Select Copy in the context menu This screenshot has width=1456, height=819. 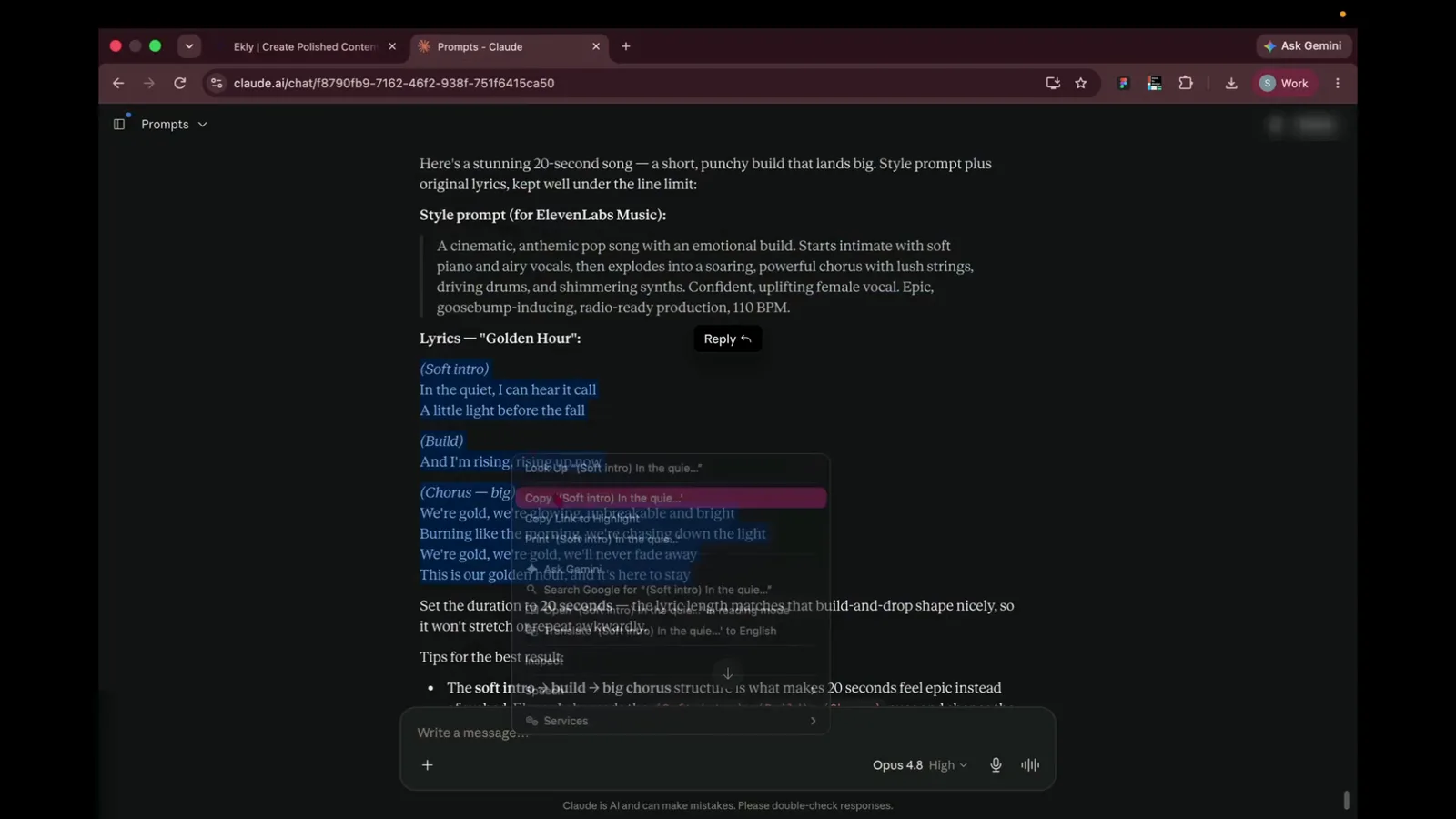[x=671, y=498]
